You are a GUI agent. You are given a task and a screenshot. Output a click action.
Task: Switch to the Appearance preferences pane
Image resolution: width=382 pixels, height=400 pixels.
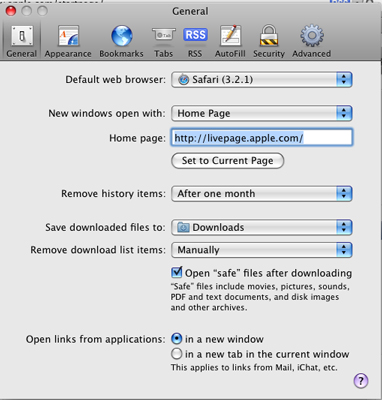(x=68, y=41)
